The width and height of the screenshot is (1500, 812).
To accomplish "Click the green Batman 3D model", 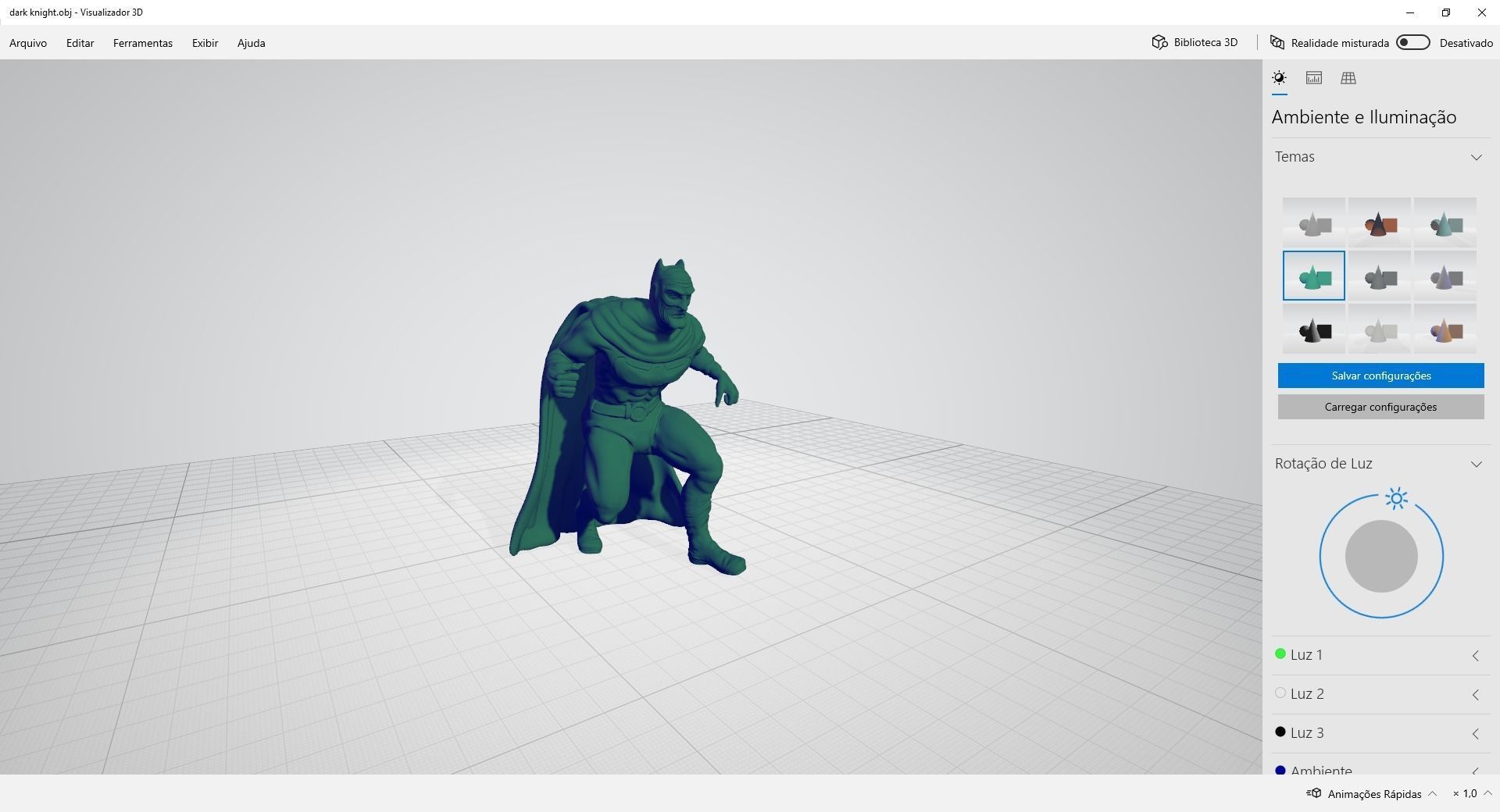I will tap(627, 418).
